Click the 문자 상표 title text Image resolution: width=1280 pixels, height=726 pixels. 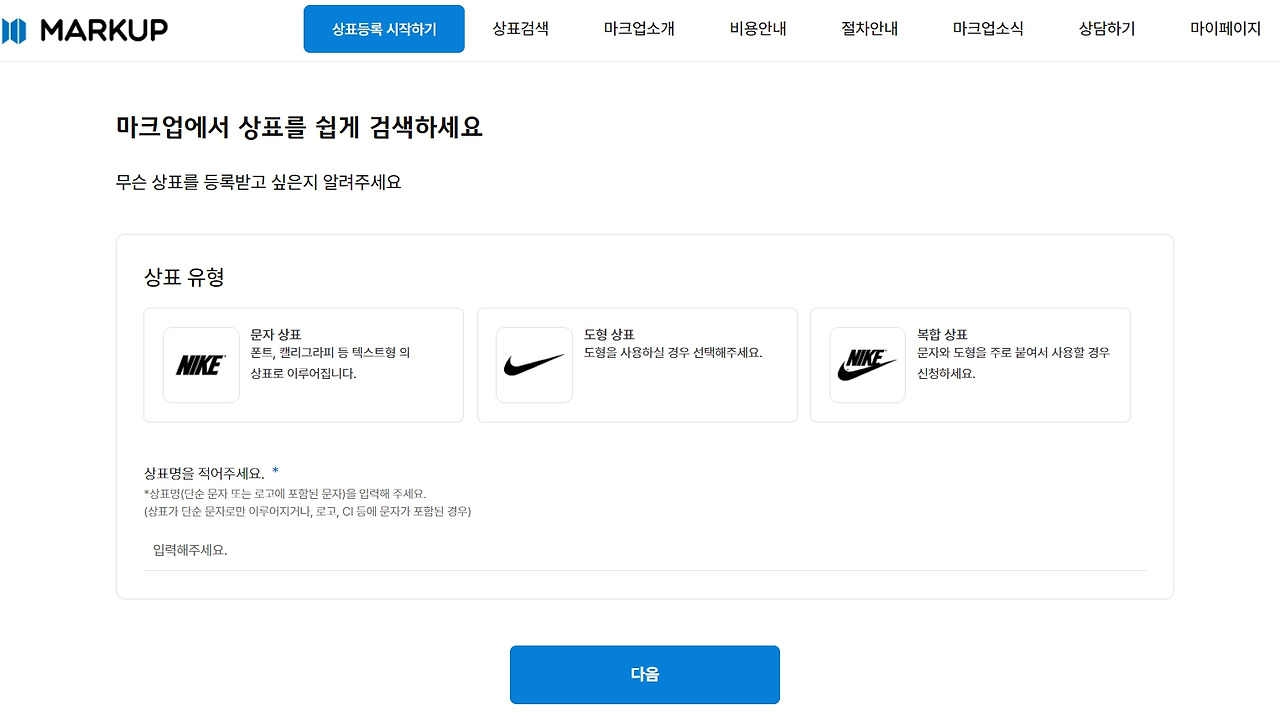[x=276, y=334]
